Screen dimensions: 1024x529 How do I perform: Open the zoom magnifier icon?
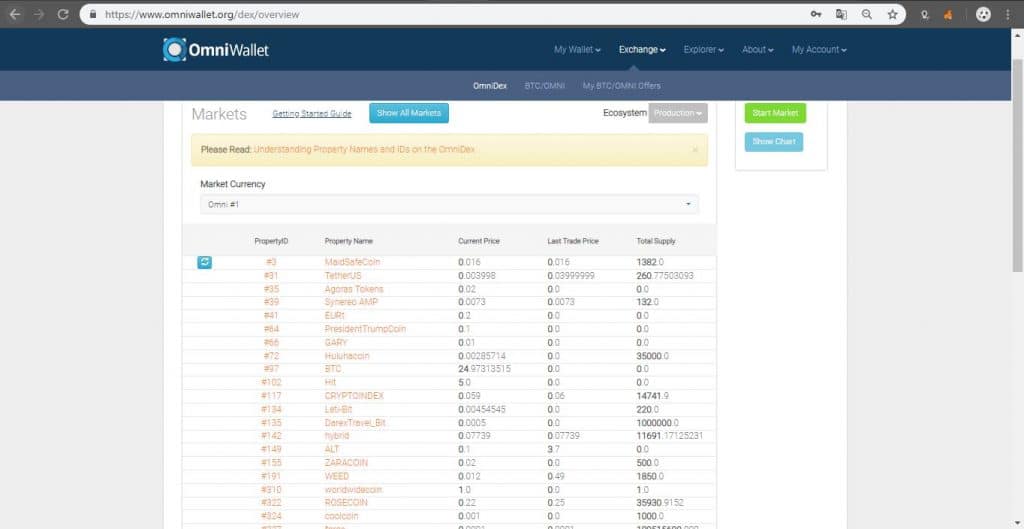(x=867, y=14)
